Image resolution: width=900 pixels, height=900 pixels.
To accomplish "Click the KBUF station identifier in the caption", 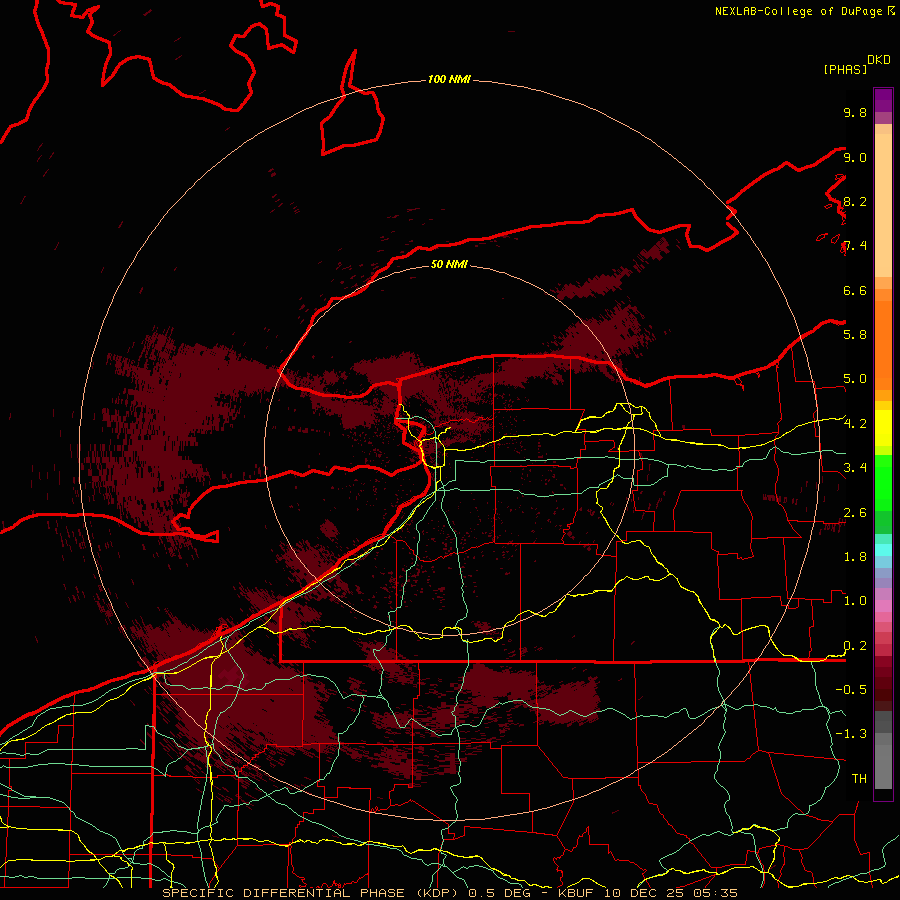I will tap(577, 893).
